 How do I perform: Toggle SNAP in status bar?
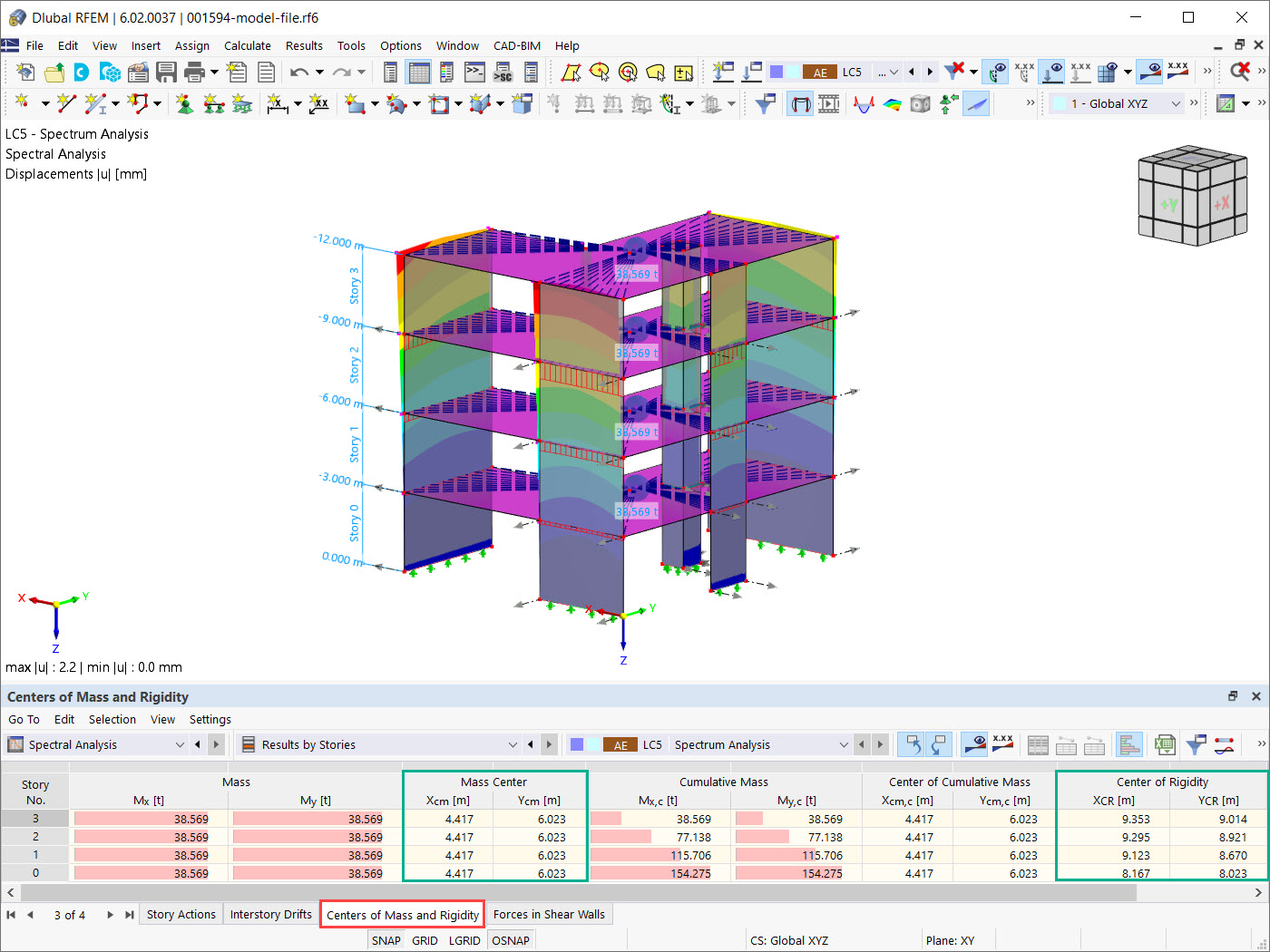tap(386, 940)
